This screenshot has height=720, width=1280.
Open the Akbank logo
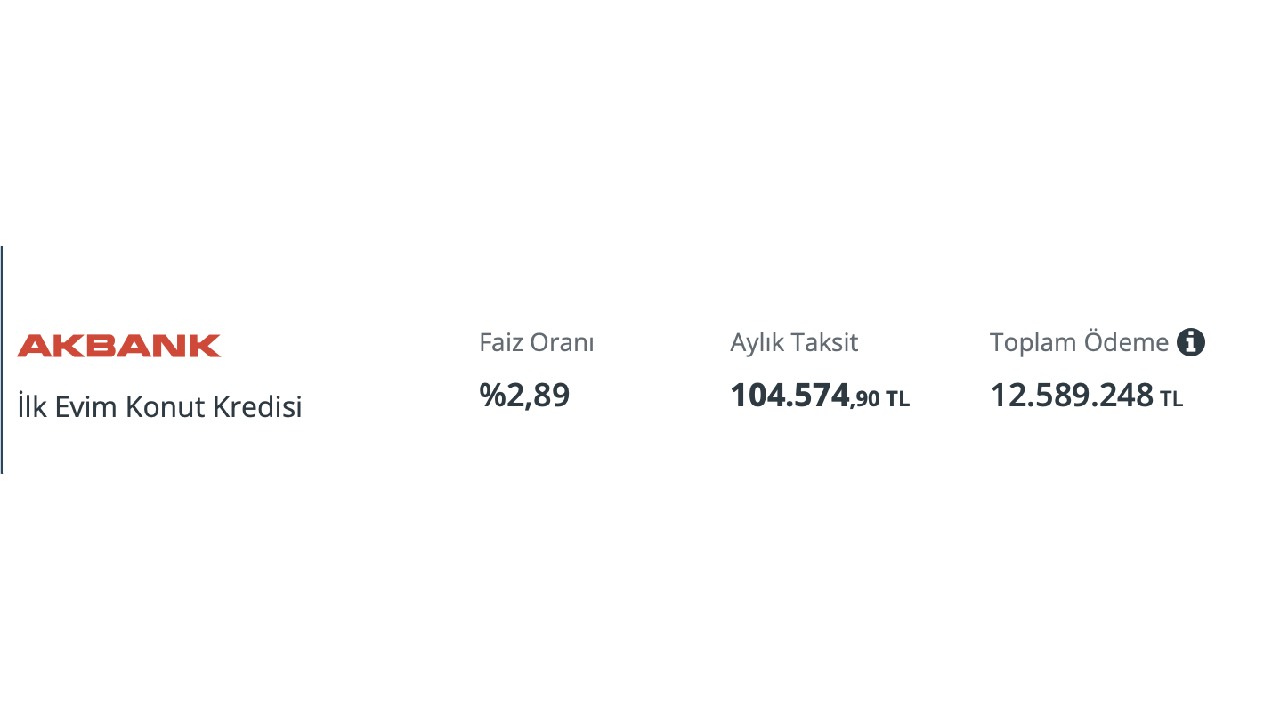[x=119, y=346]
